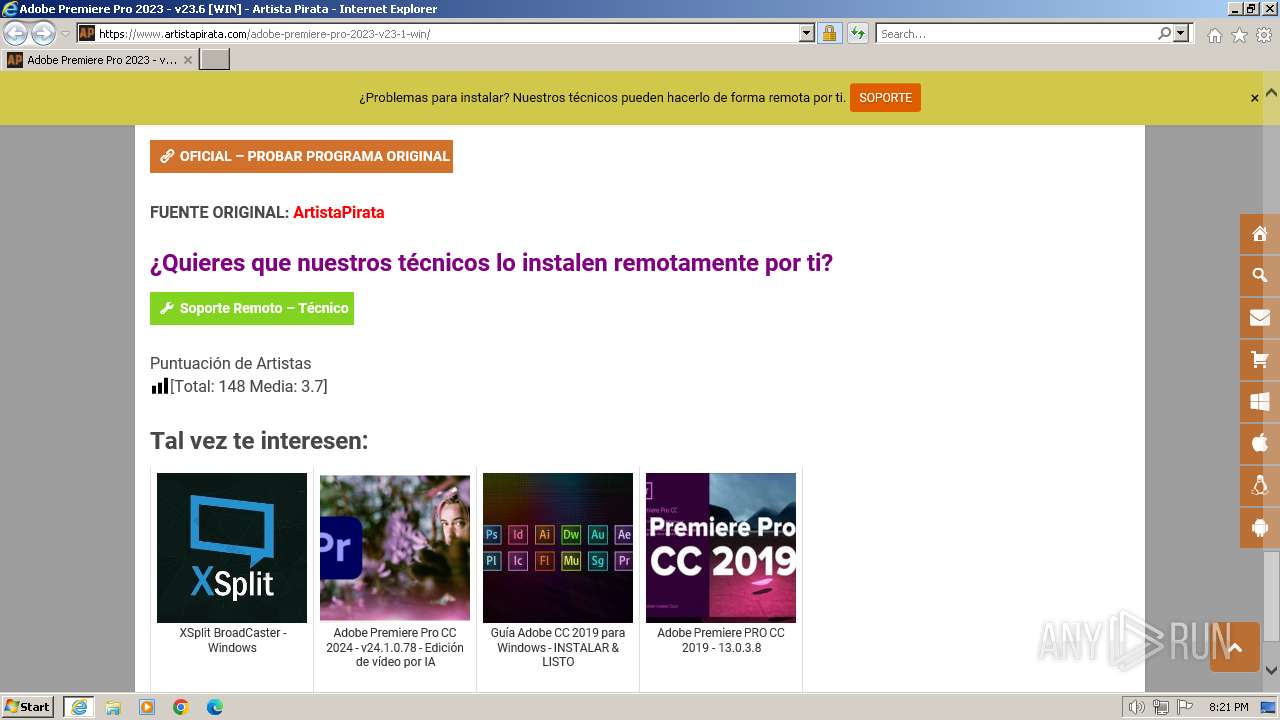Click the URL address field

pos(447,33)
